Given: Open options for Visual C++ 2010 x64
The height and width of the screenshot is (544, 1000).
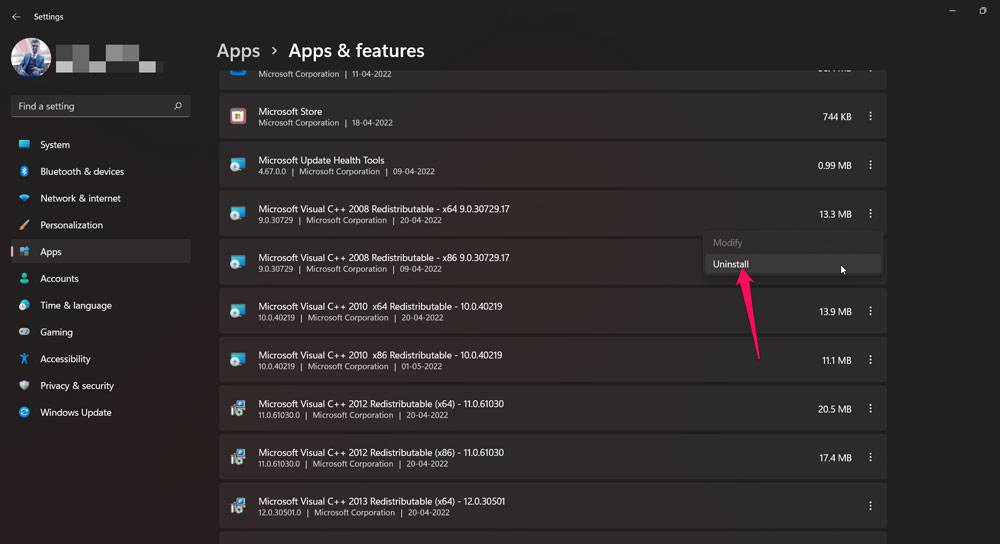Looking at the screenshot, I should (870, 312).
